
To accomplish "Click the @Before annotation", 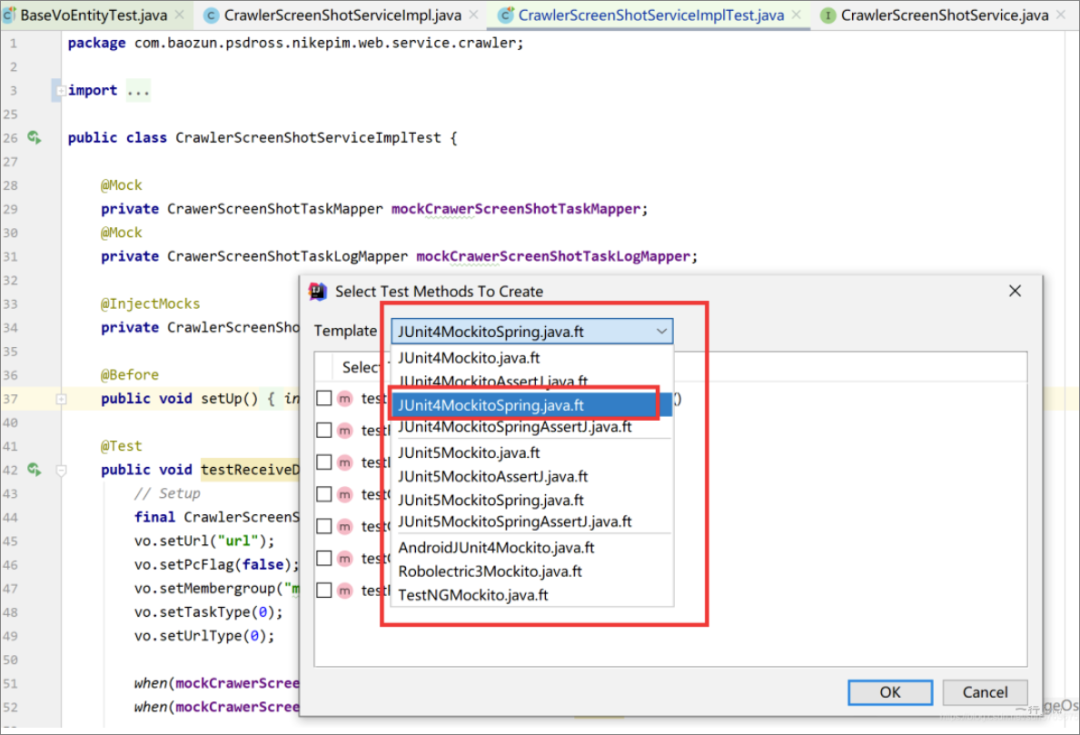I will 129,375.
